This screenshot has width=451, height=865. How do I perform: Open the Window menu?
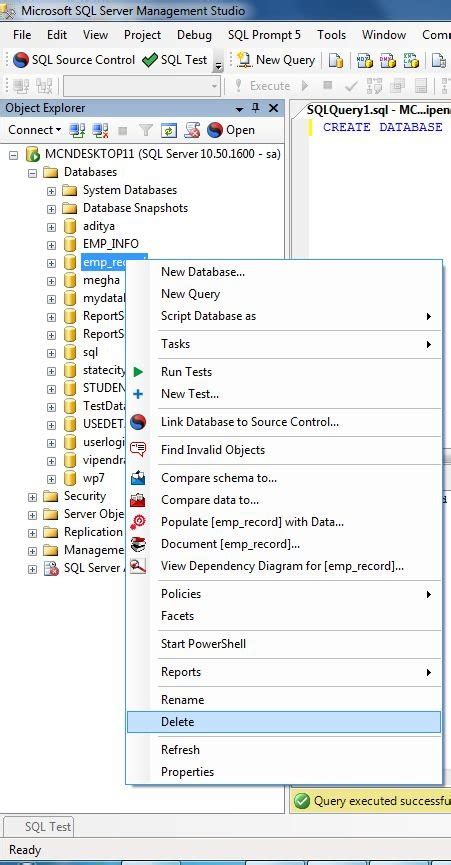(384, 35)
